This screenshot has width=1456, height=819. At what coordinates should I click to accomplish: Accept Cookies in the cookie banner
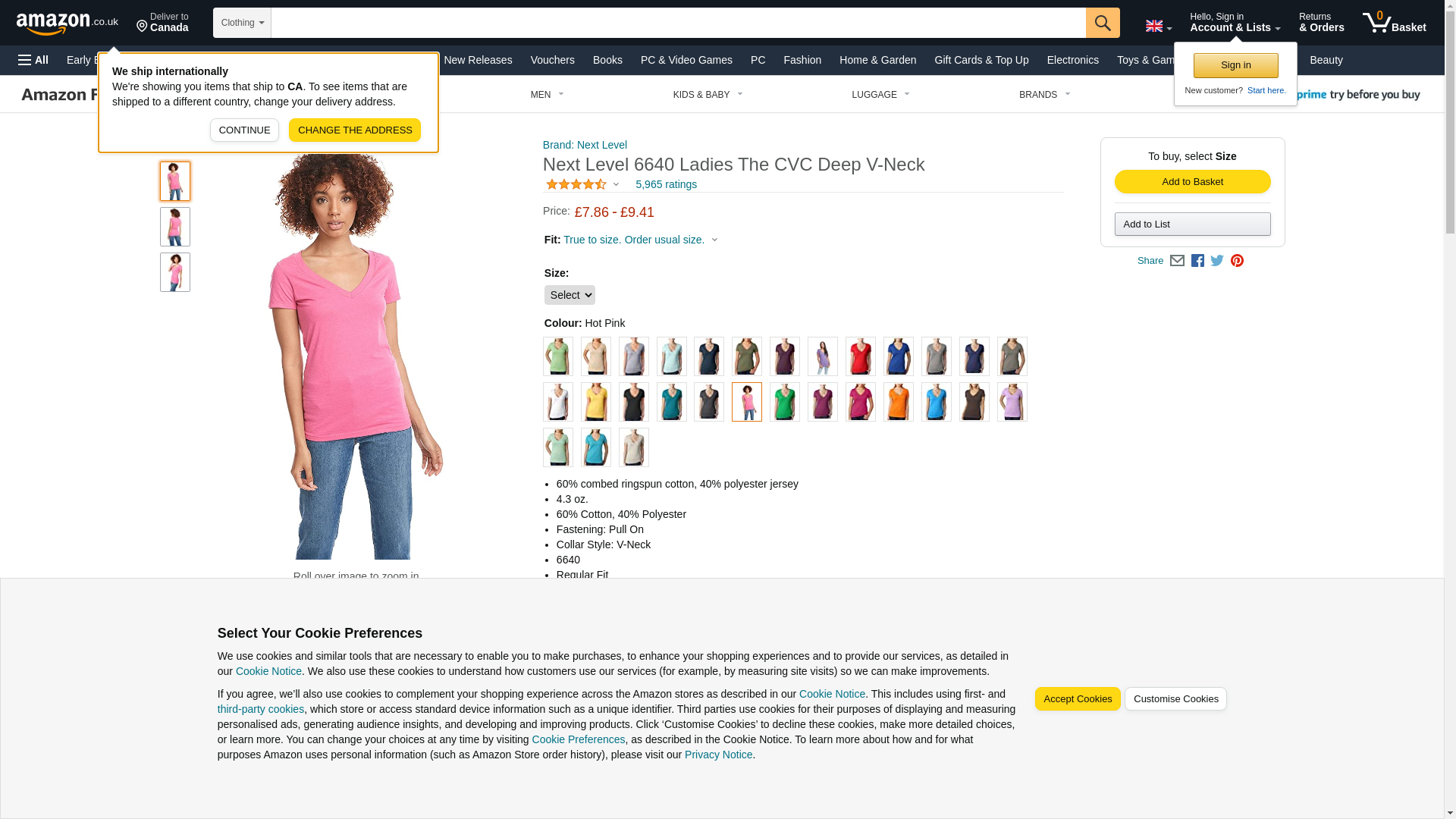(x=1077, y=698)
